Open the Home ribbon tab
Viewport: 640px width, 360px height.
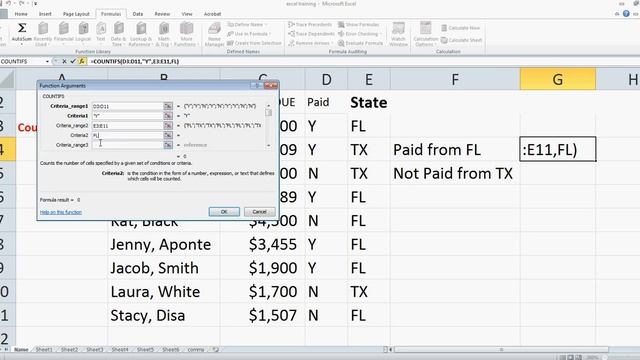pos(21,14)
